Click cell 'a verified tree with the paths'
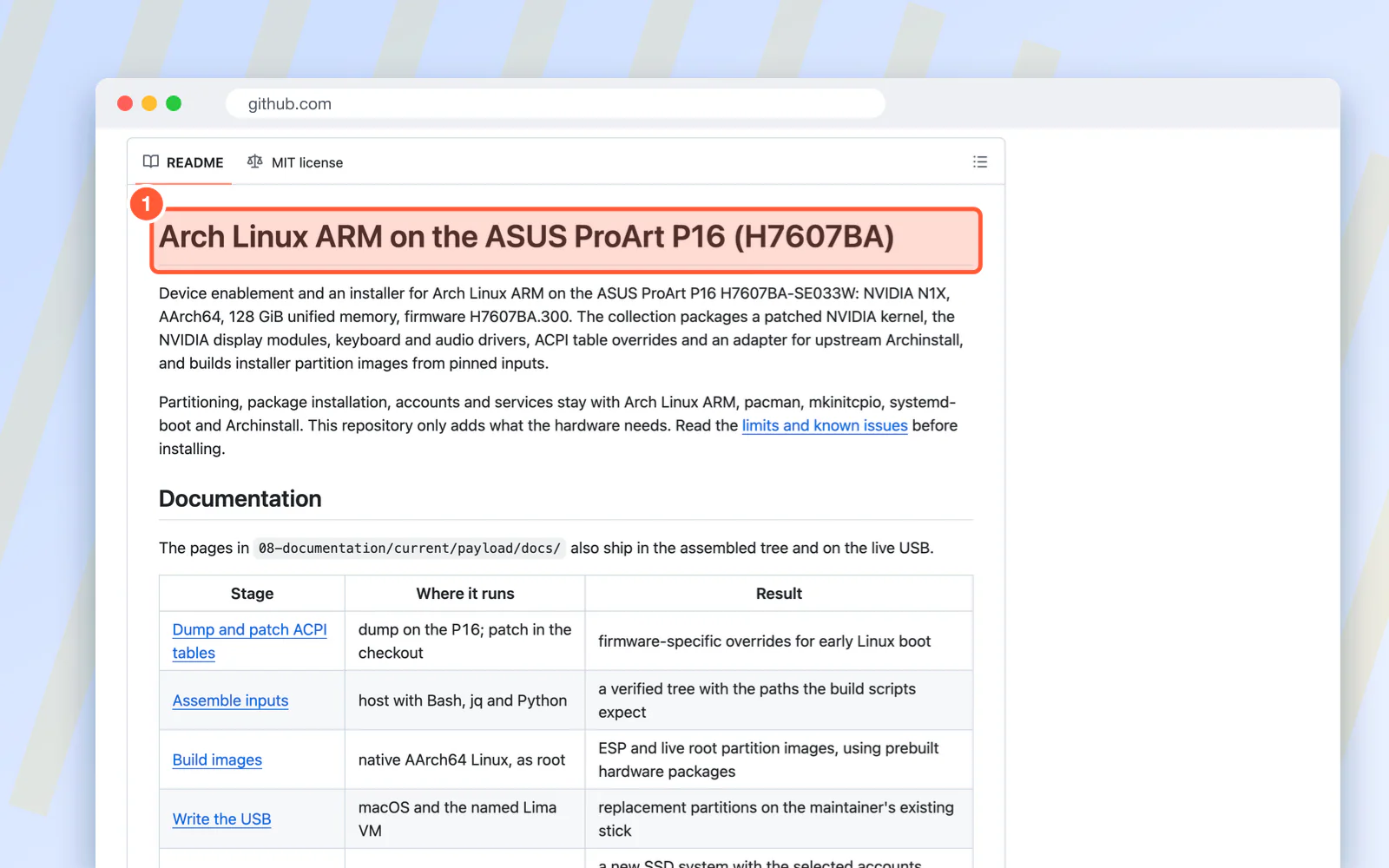Viewport: 1389px width, 868px height. coord(779,700)
